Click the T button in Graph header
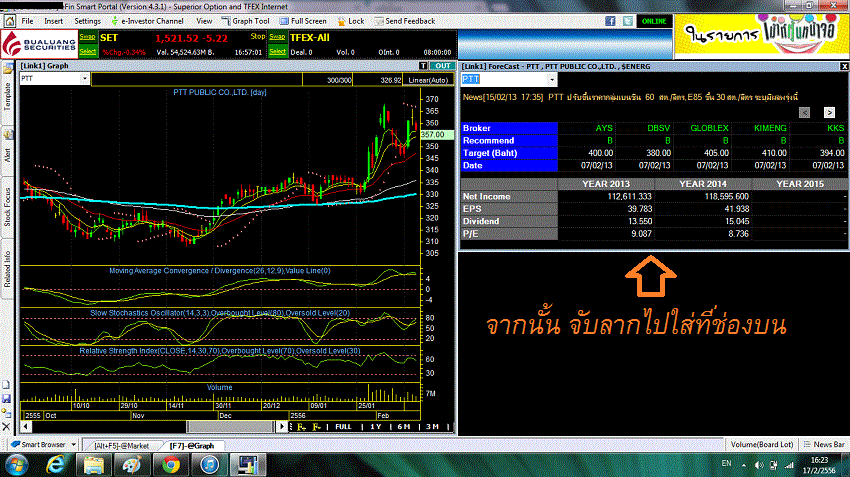 (x=423, y=66)
